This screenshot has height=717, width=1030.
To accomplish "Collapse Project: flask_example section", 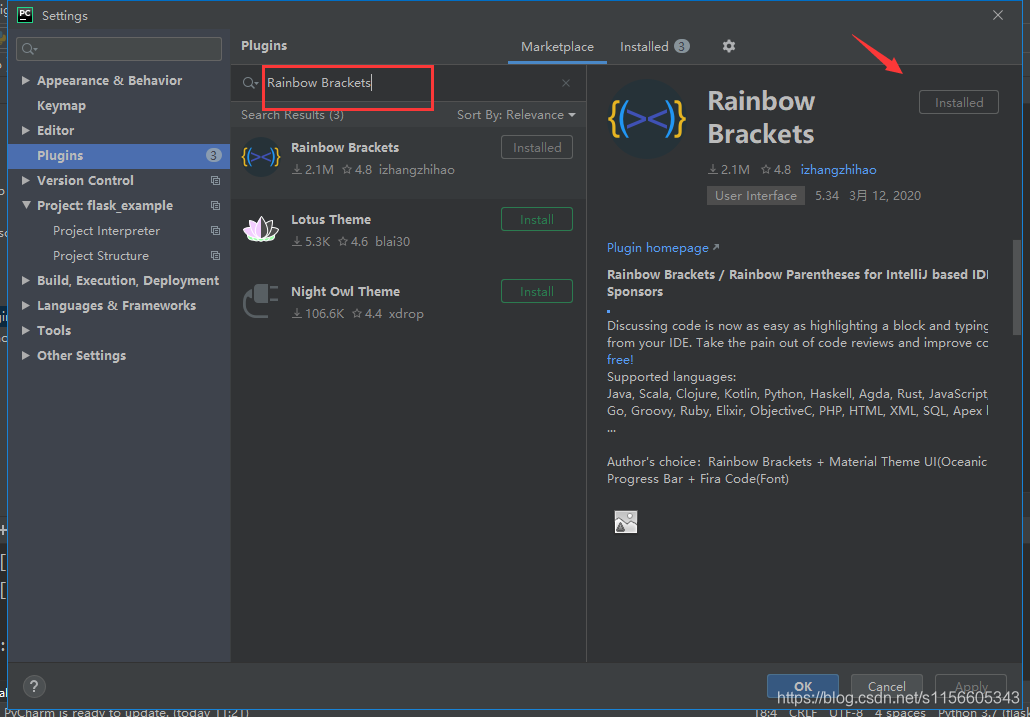I will tap(26, 205).
